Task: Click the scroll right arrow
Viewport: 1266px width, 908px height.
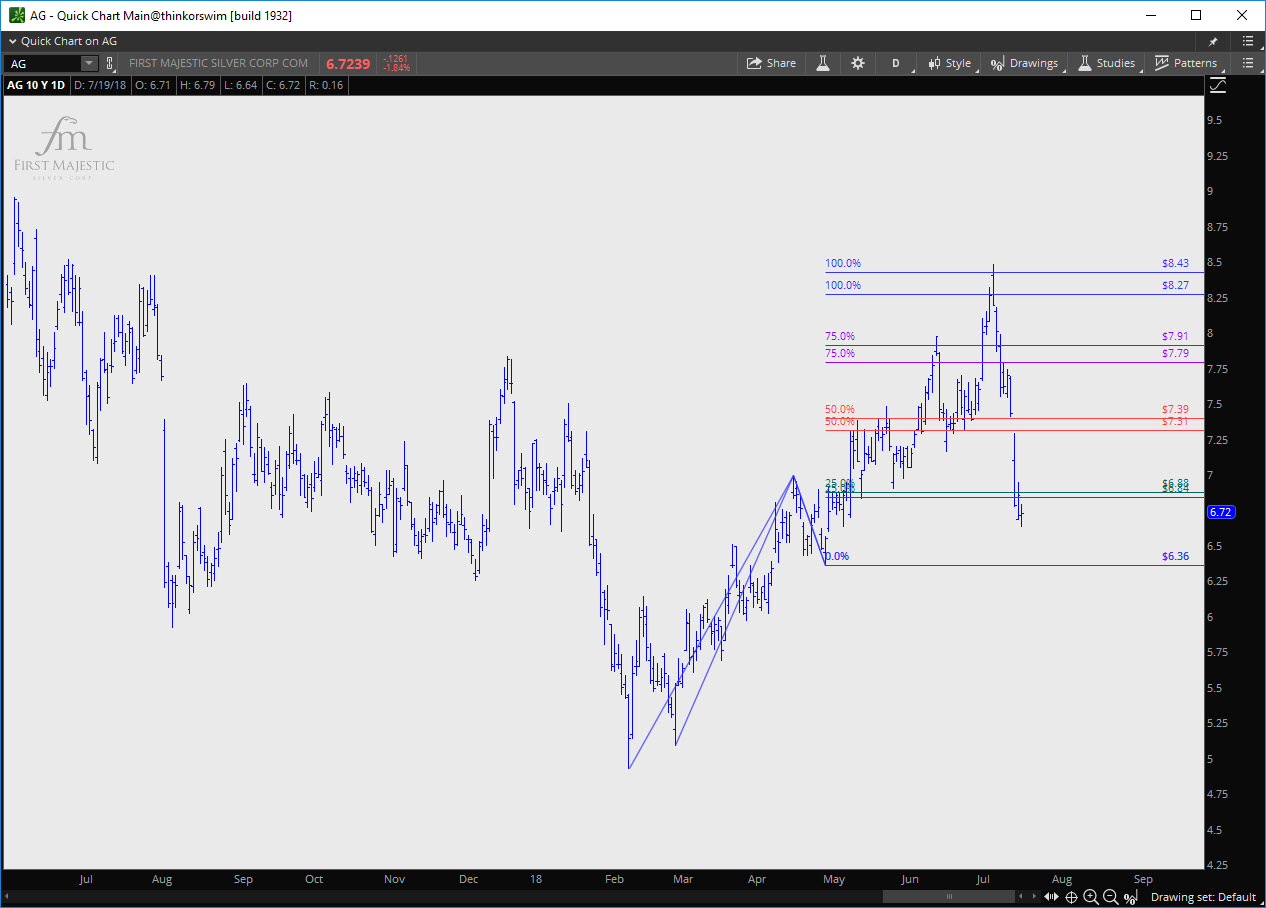Action: pyautogui.click(x=1036, y=897)
